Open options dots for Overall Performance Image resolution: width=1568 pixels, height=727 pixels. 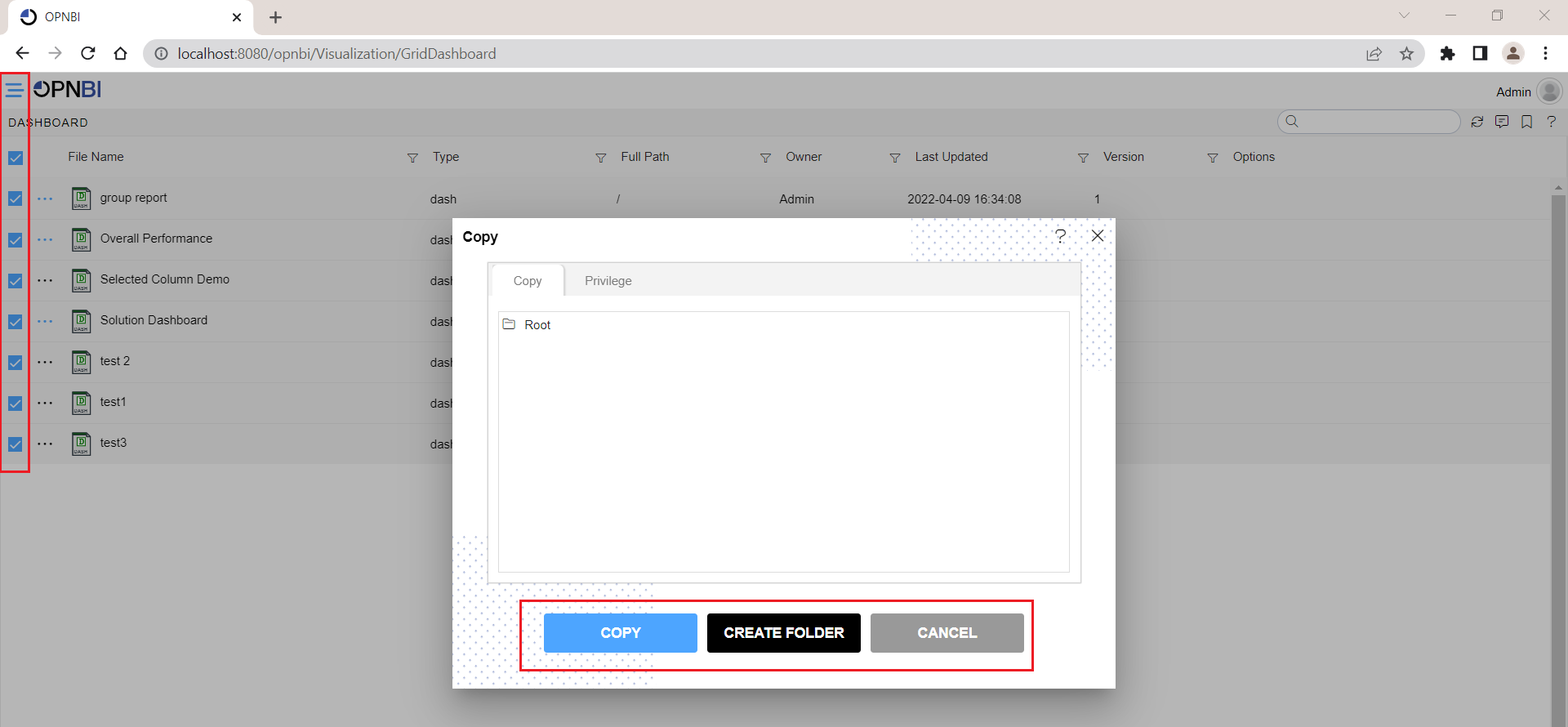point(45,239)
